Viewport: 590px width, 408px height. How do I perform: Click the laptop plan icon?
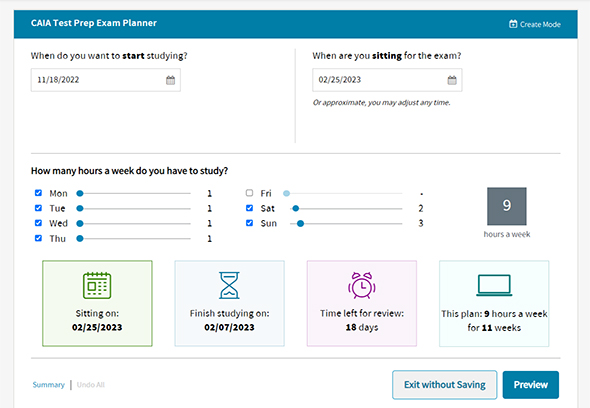494,285
